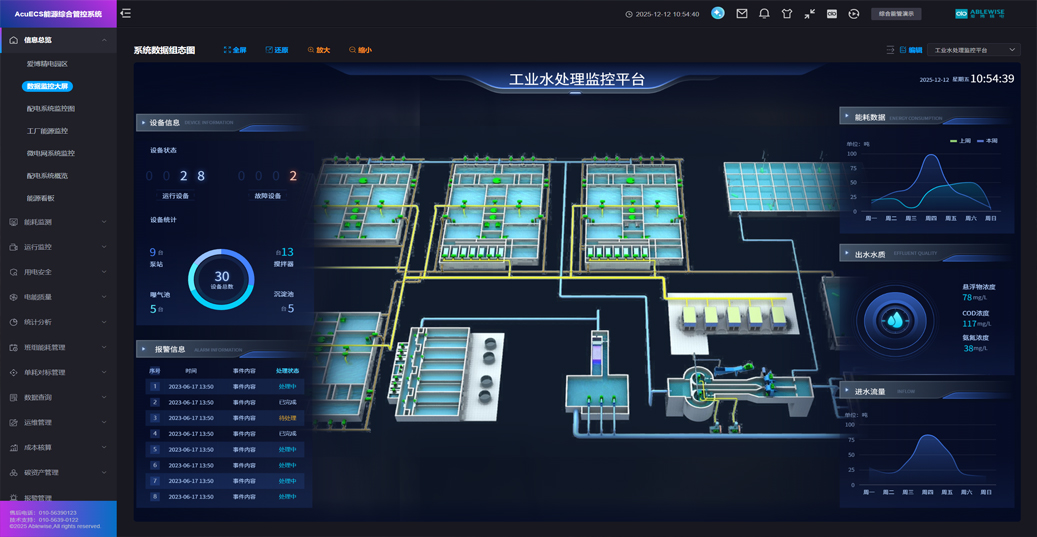This screenshot has width=1037, height=537.
Task: Expand the 能耗监测 sidebar menu
Action: (x=58, y=222)
